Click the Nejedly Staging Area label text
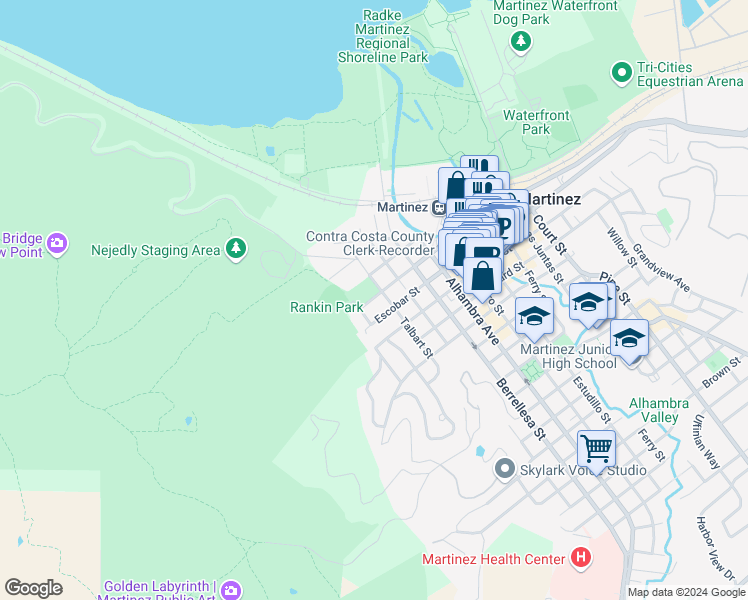Screen dimensions: 748x600 156,250
